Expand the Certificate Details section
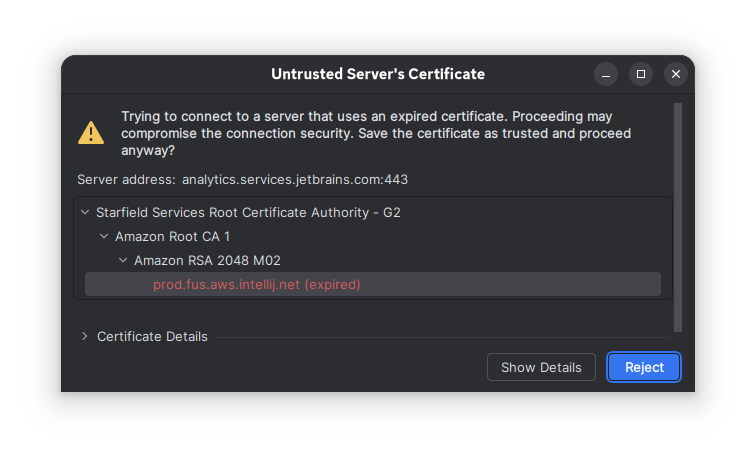The image size is (756, 459). coord(85,336)
